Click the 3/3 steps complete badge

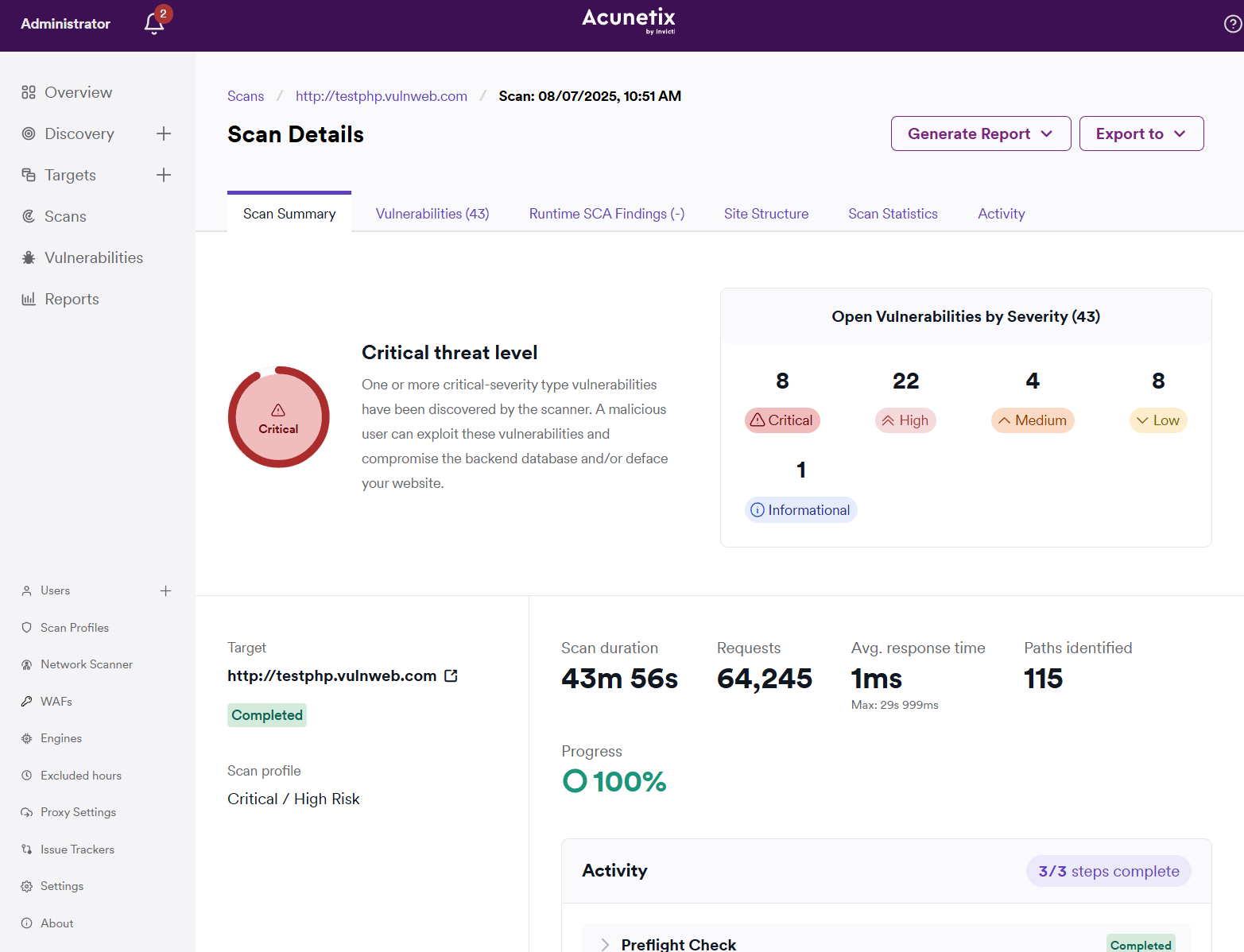click(x=1109, y=871)
